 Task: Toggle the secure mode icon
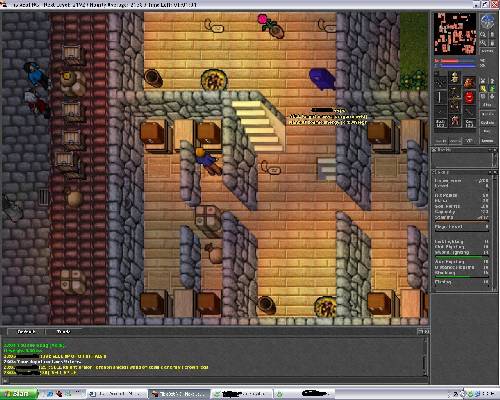click(492, 97)
